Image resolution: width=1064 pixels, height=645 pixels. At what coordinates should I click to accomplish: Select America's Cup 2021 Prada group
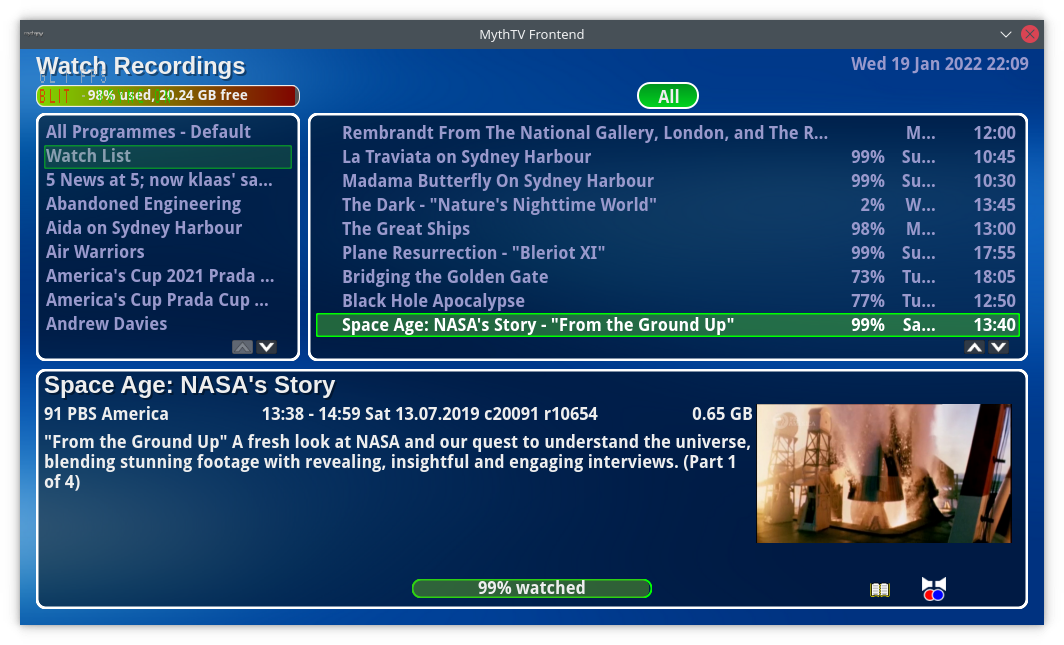(168, 276)
